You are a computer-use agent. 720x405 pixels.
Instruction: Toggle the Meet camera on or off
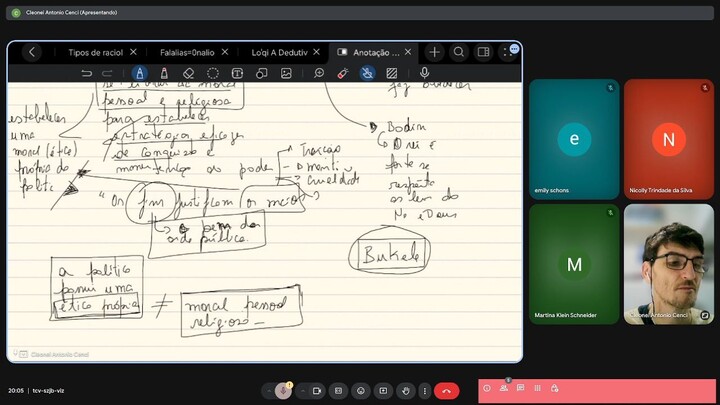pyautogui.click(x=317, y=391)
